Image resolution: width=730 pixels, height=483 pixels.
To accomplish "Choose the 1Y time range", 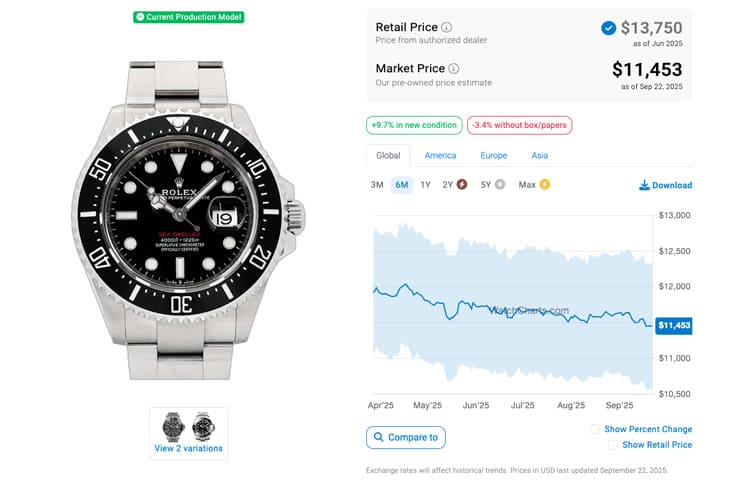I will coord(425,185).
